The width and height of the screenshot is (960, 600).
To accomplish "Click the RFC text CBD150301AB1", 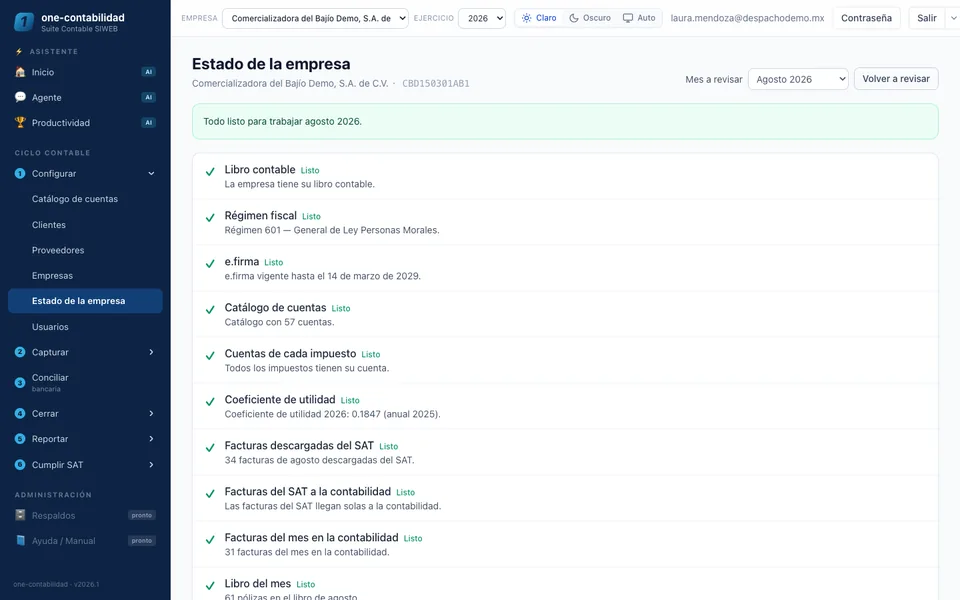I will [435, 83].
